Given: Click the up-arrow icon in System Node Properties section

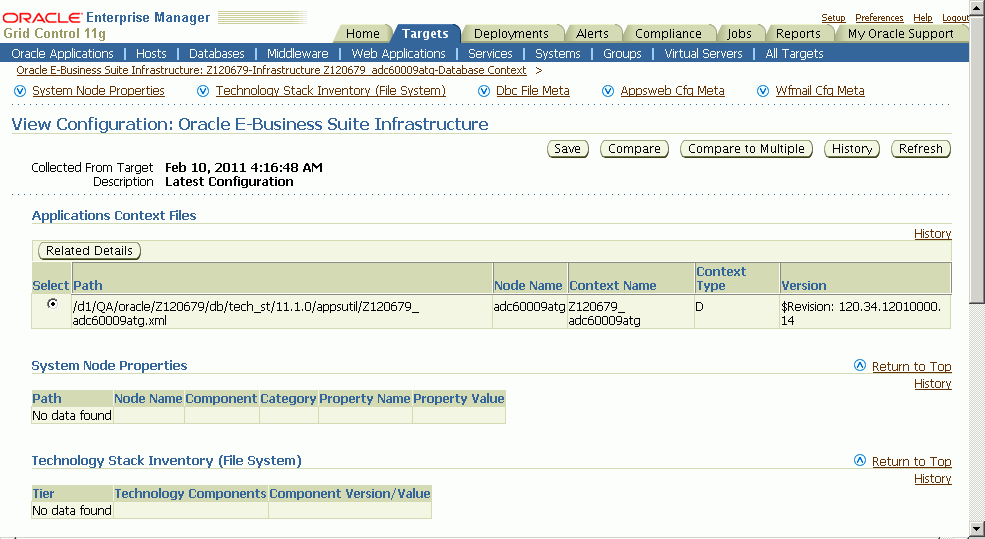Looking at the screenshot, I should pyautogui.click(x=860, y=365).
